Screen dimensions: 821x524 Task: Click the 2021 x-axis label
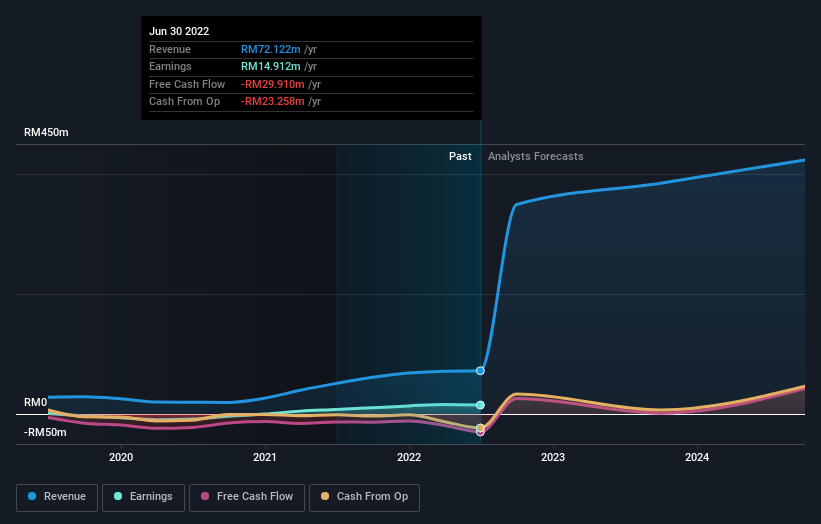pos(265,457)
